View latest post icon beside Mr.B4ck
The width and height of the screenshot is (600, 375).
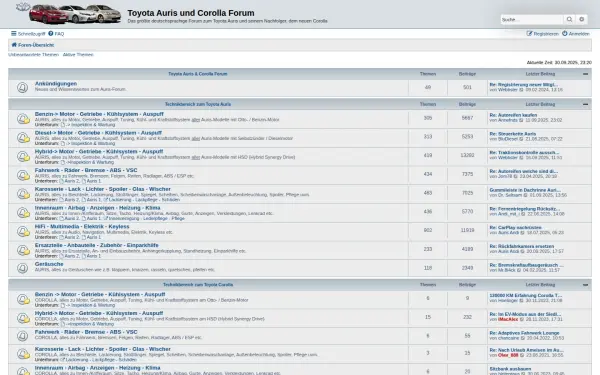click(x=519, y=270)
